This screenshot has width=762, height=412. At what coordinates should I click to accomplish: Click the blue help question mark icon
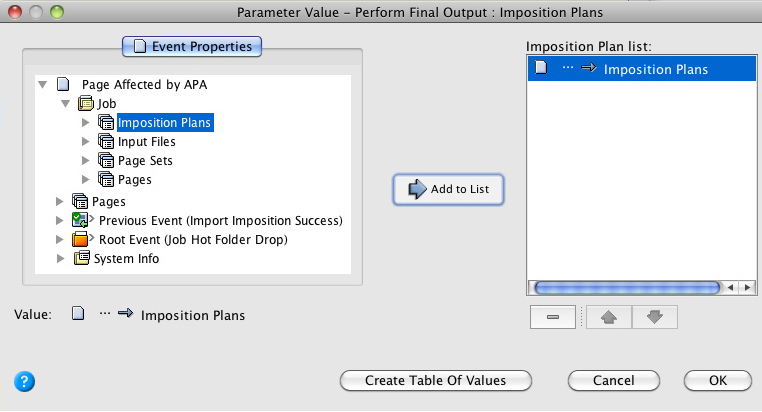point(24,381)
